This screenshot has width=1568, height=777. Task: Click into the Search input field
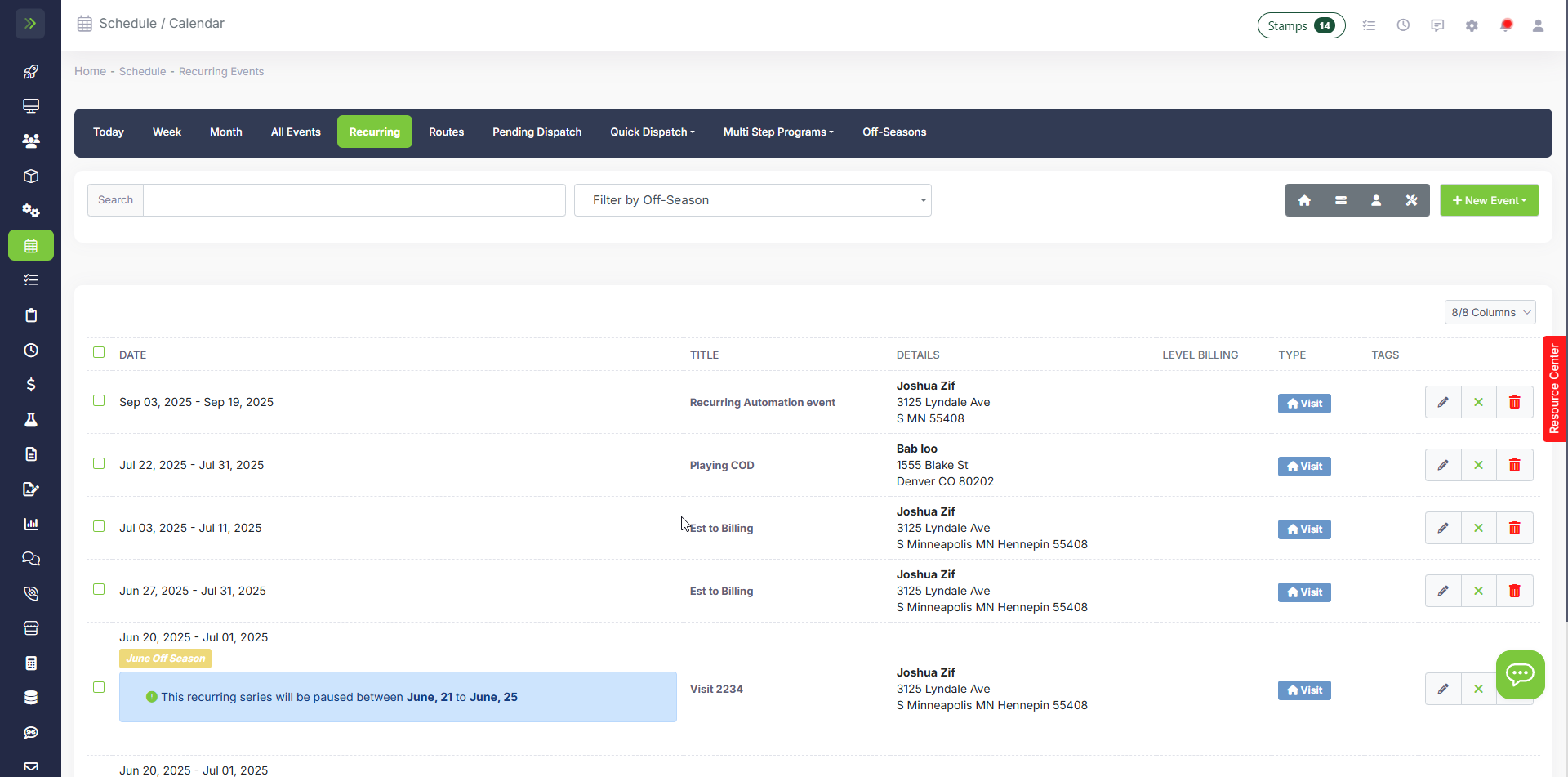coord(354,200)
